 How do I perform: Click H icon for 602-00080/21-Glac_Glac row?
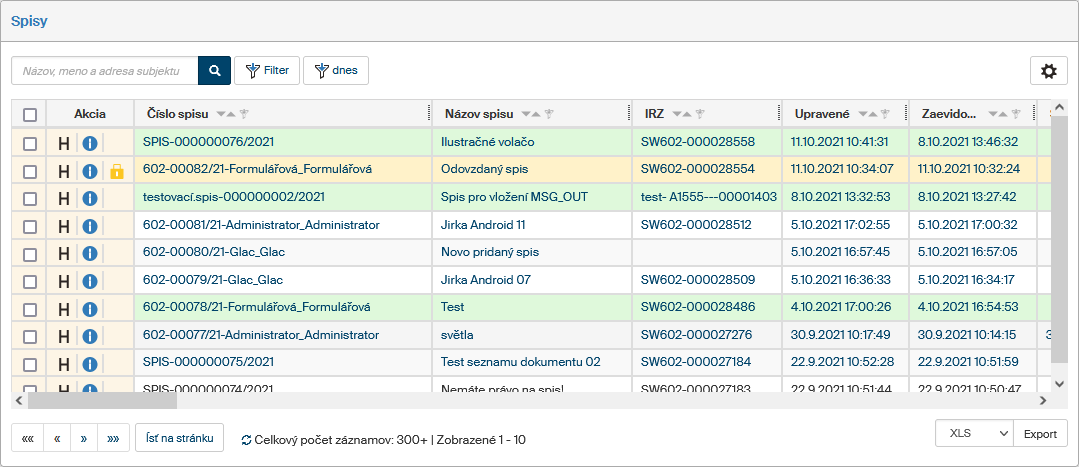pyautogui.click(x=64, y=253)
